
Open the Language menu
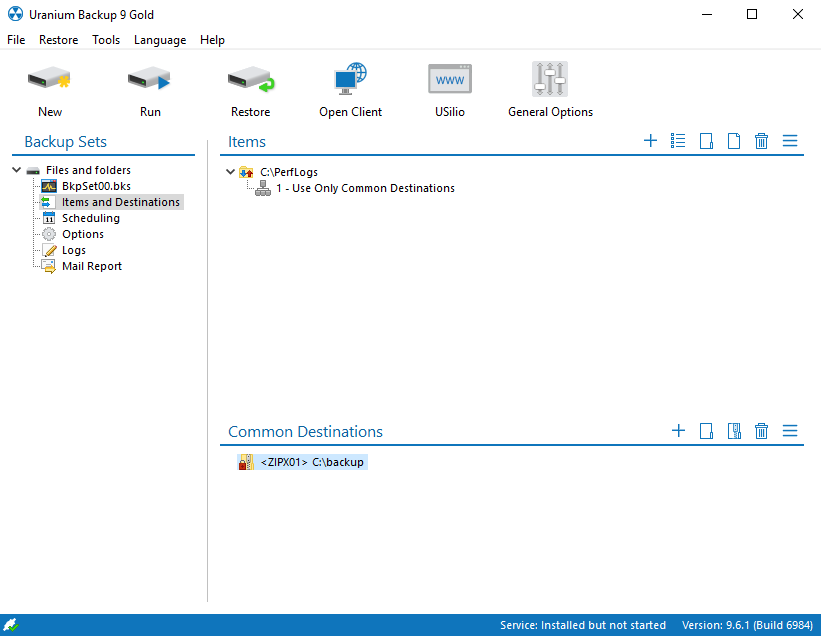tap(160, 40)
